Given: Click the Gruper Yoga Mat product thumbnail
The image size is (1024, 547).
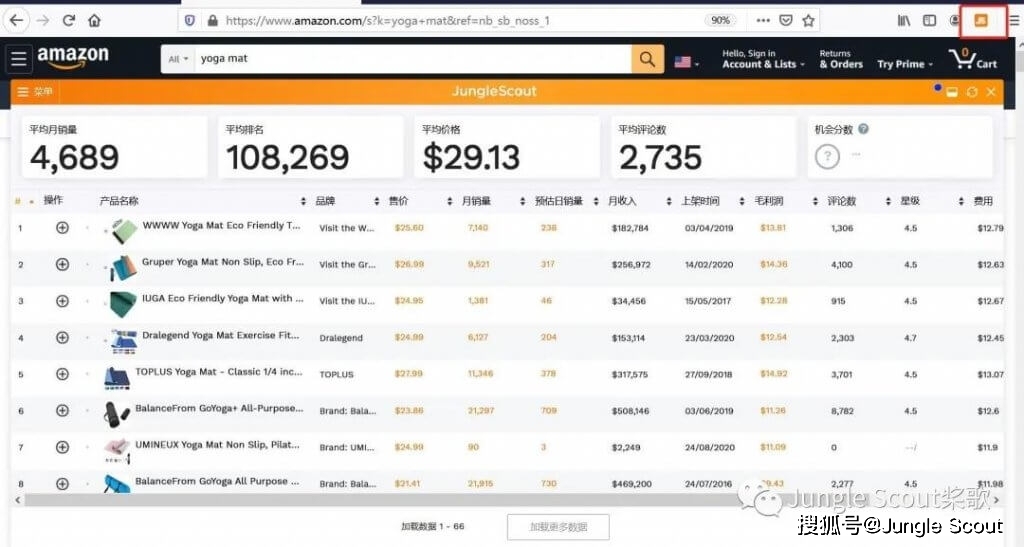Looking at the screenshot, I should (x=121, y=266).
